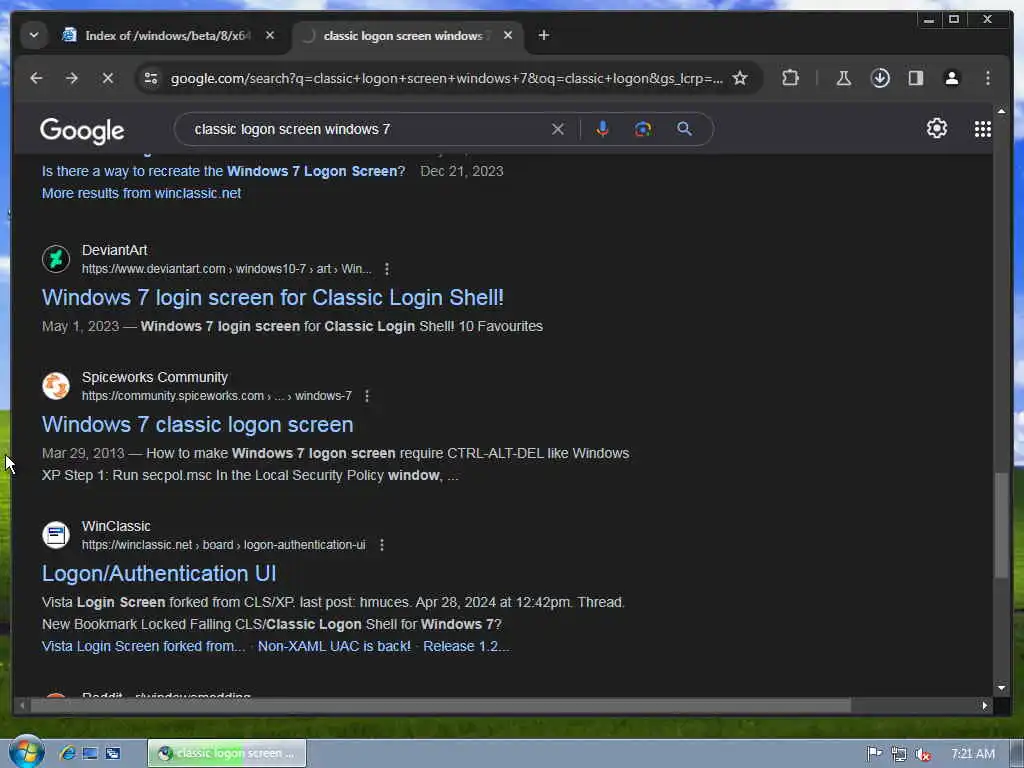Click the magnifier search button

point(684,129)
